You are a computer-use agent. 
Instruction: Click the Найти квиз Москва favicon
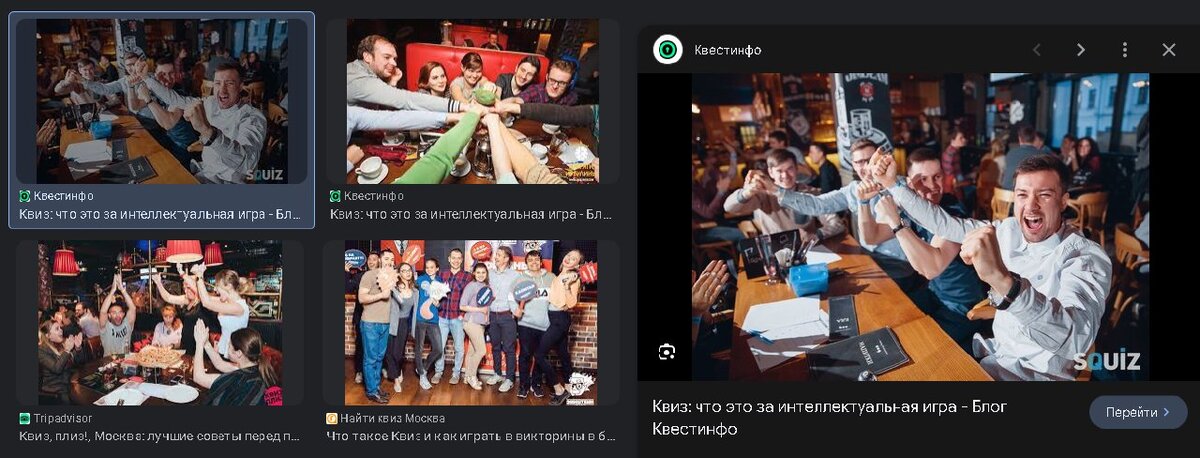tap(332, 418)
